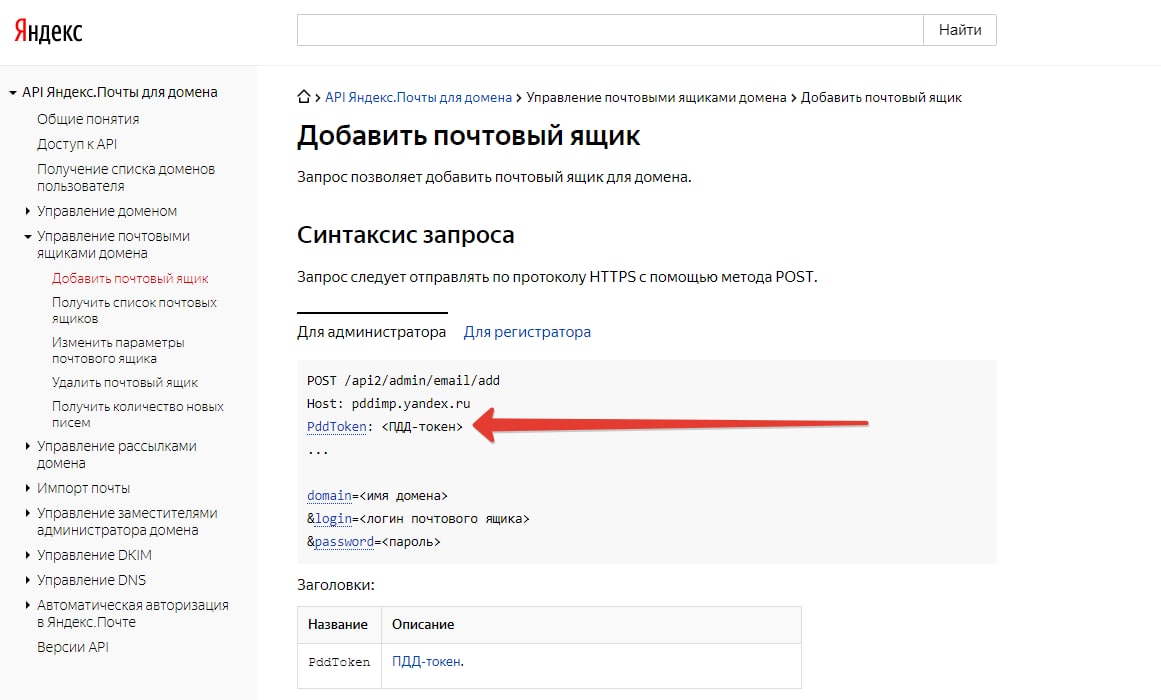Open Доступ к API sidebar item
Screen dimensions: 1161x700
(77, 144)
